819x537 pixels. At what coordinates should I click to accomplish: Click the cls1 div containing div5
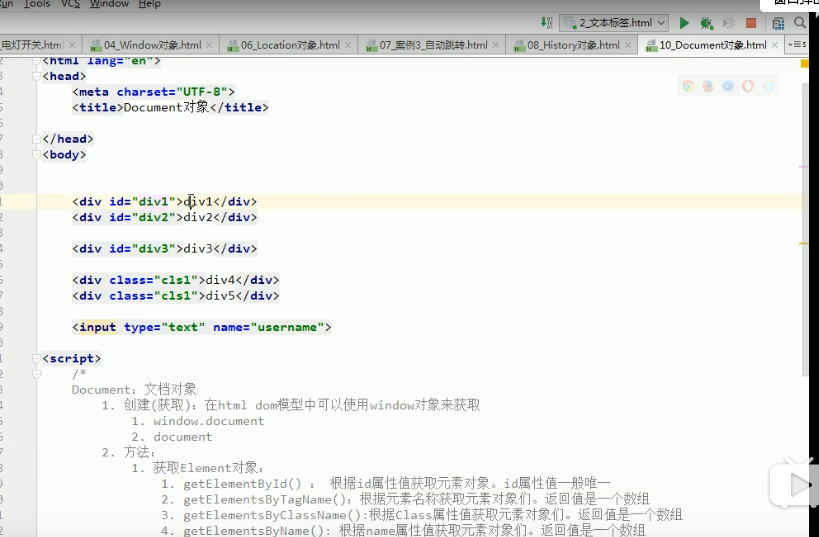click(x=176, y=296)
